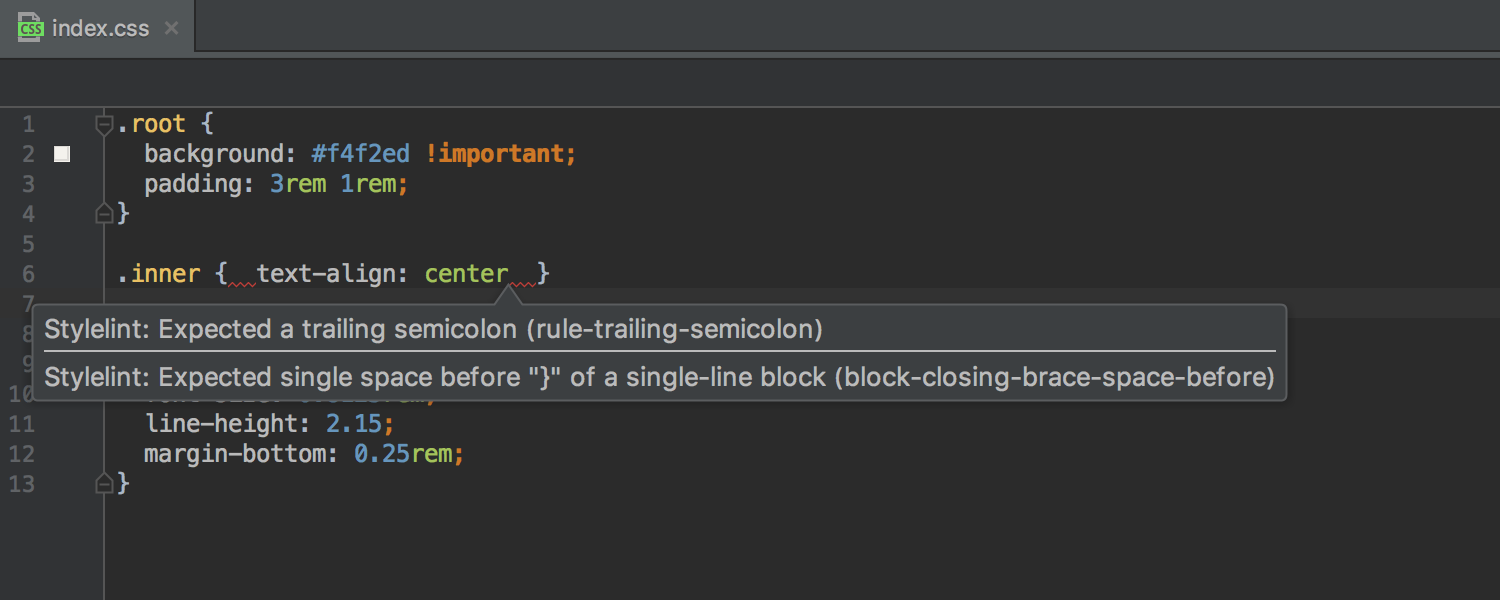
Task: Close the index.css tab
Action: [x=171, y=28]
